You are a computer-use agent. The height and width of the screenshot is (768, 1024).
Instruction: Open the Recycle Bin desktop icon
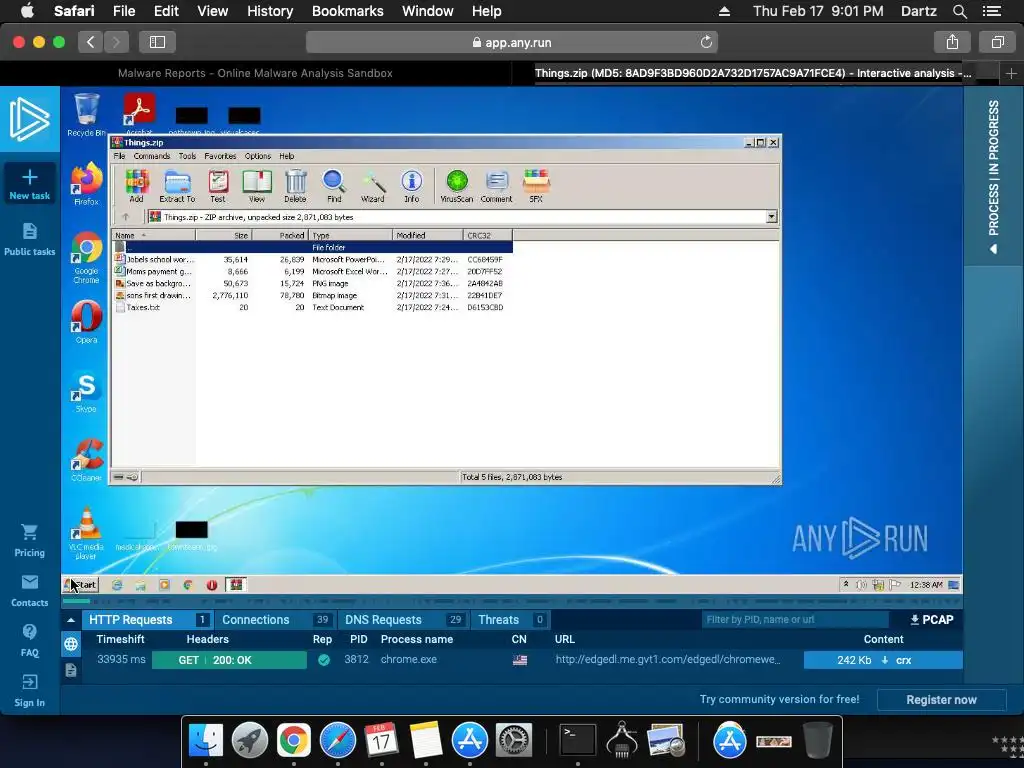(x=86, y=115)
